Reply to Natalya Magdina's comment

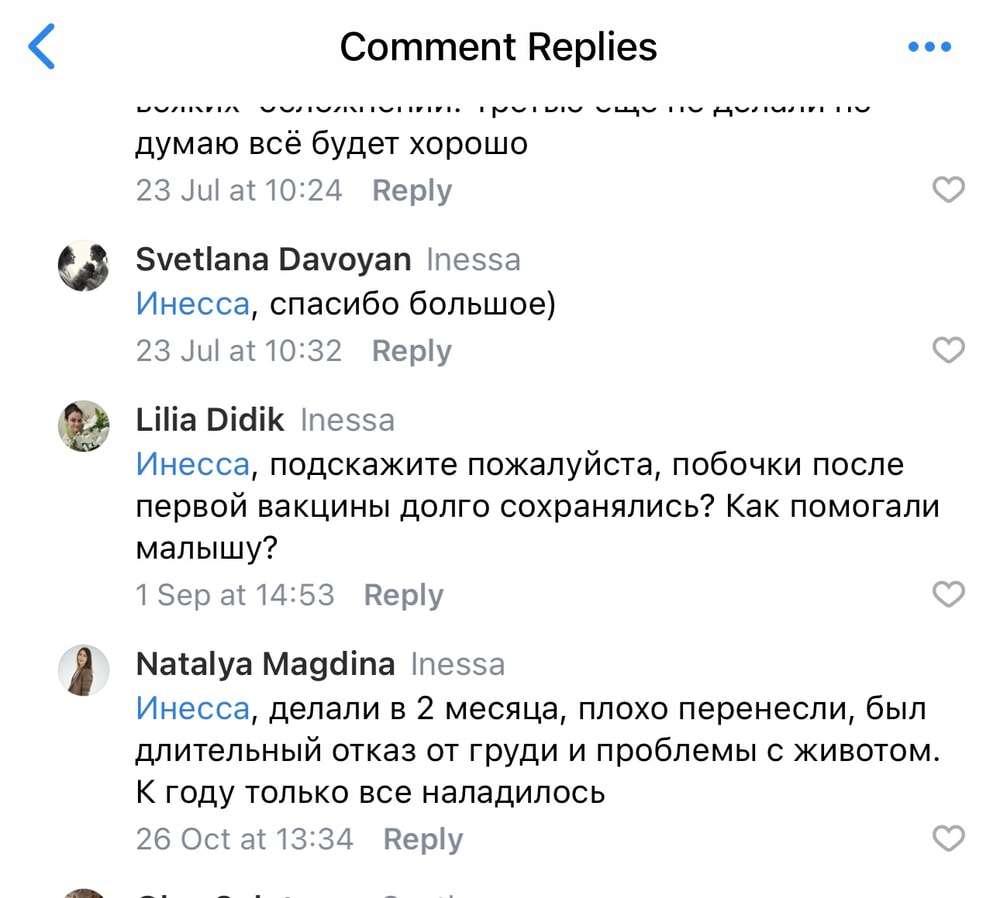click(x=422, y=839)
